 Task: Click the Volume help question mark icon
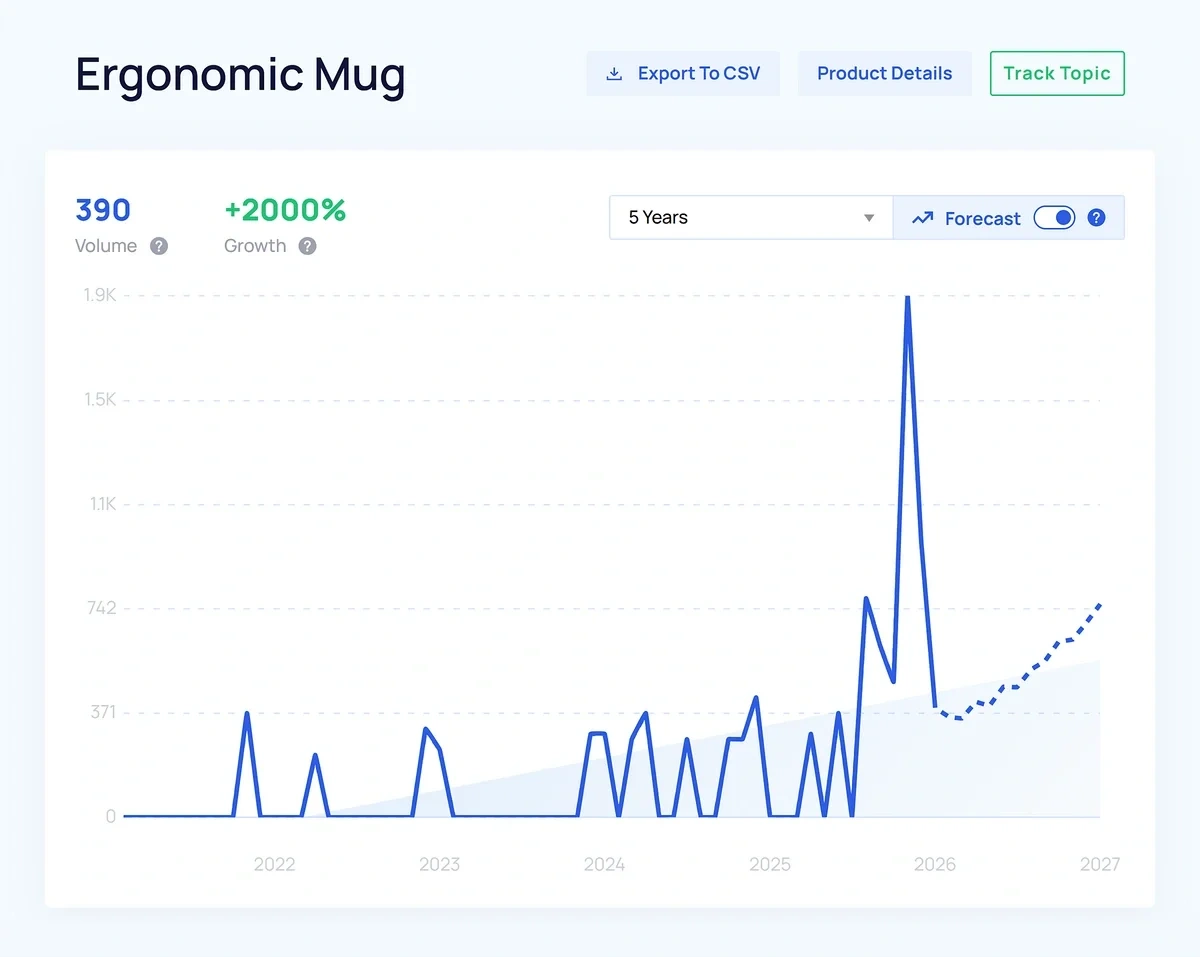[x=159, y=246]
